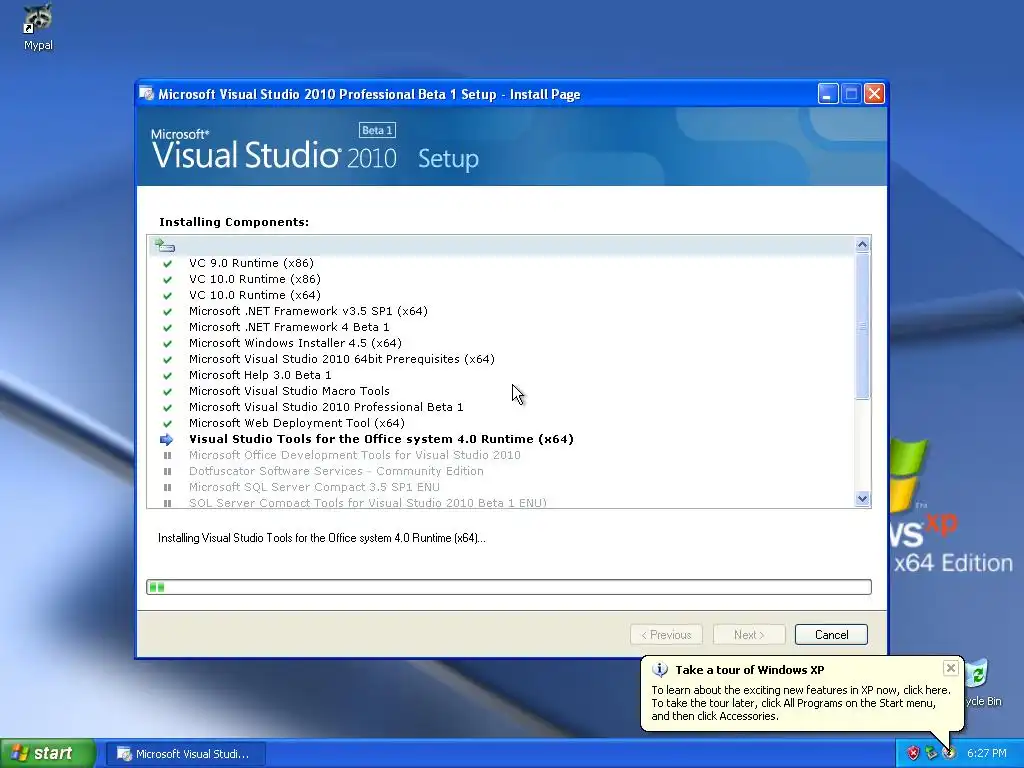Click the scroll up arrow of component list
This screenshot has height=768, width=1024.
click(x=862, y=244)
